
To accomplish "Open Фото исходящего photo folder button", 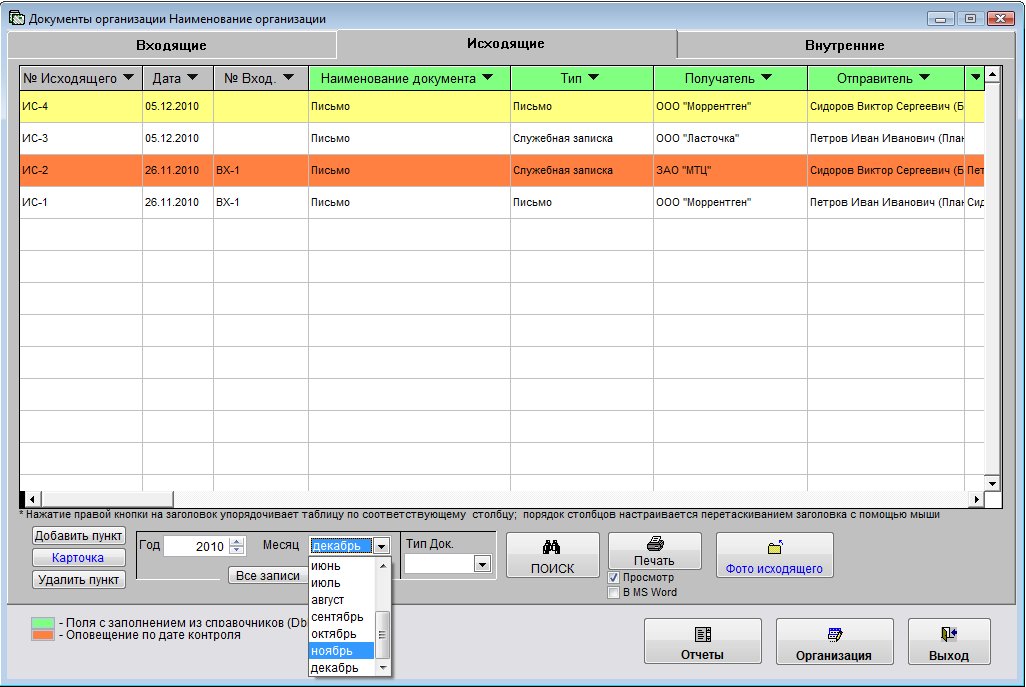I will (x=774, y=556).
